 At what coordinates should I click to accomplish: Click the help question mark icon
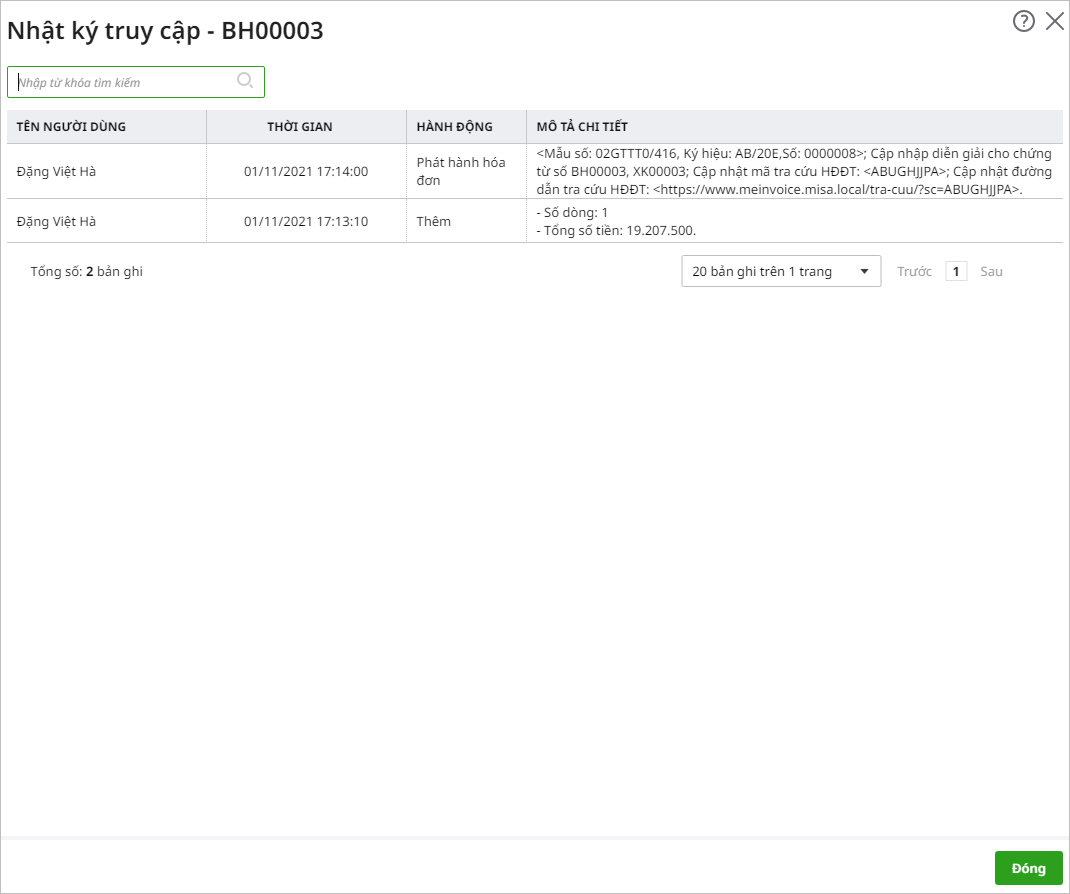click(1023, 22)
